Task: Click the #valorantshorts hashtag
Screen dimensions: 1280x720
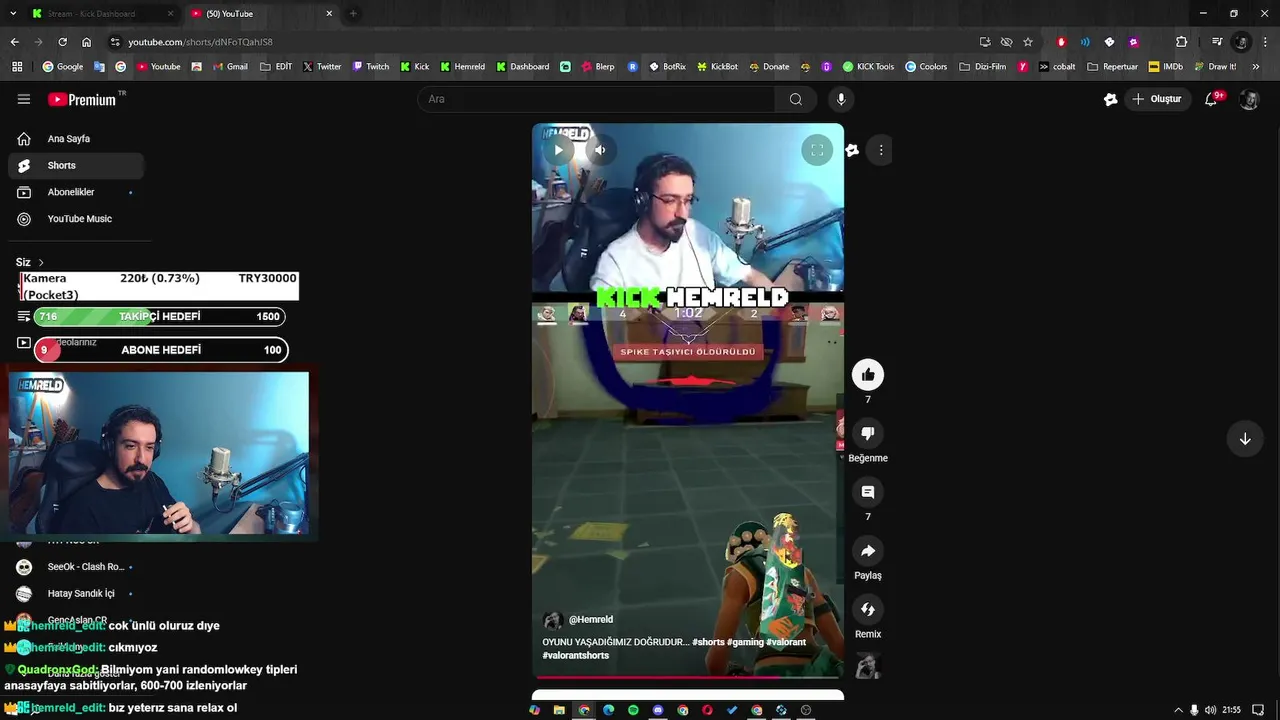Action: [x=576, y=656]
